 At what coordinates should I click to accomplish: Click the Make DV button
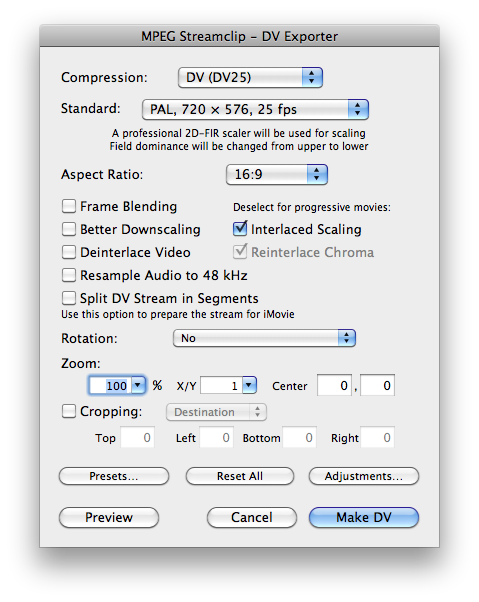point(364,517)
